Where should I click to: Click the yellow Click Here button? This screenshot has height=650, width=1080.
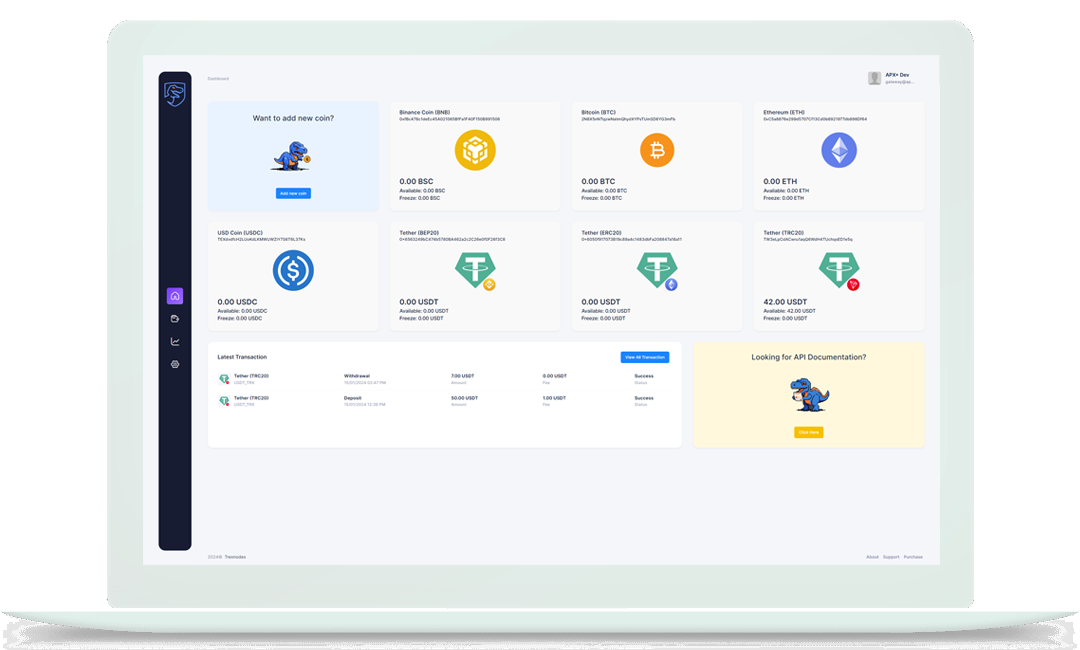809,432
